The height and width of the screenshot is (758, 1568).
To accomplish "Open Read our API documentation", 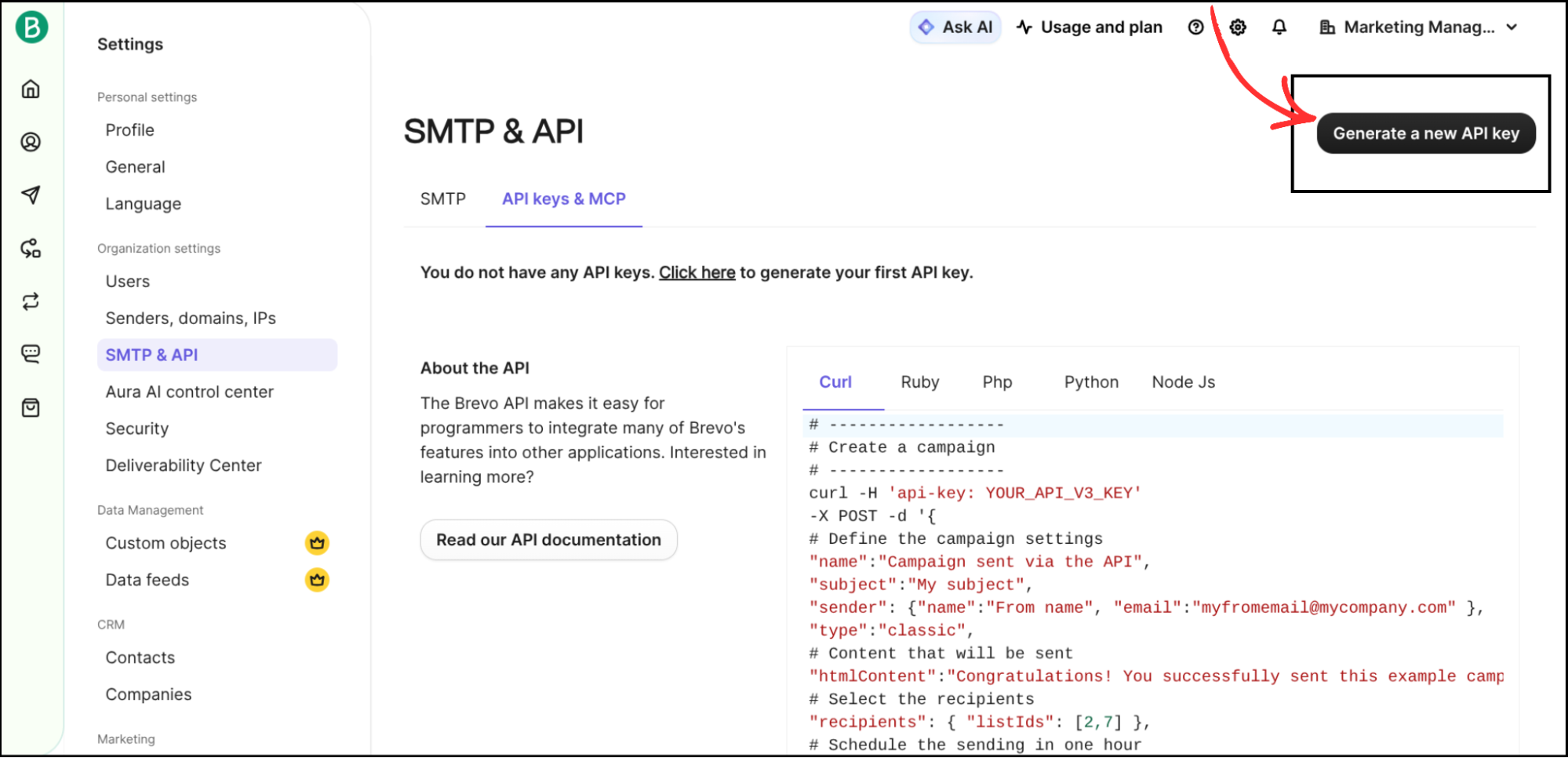I will click(548, 539).
